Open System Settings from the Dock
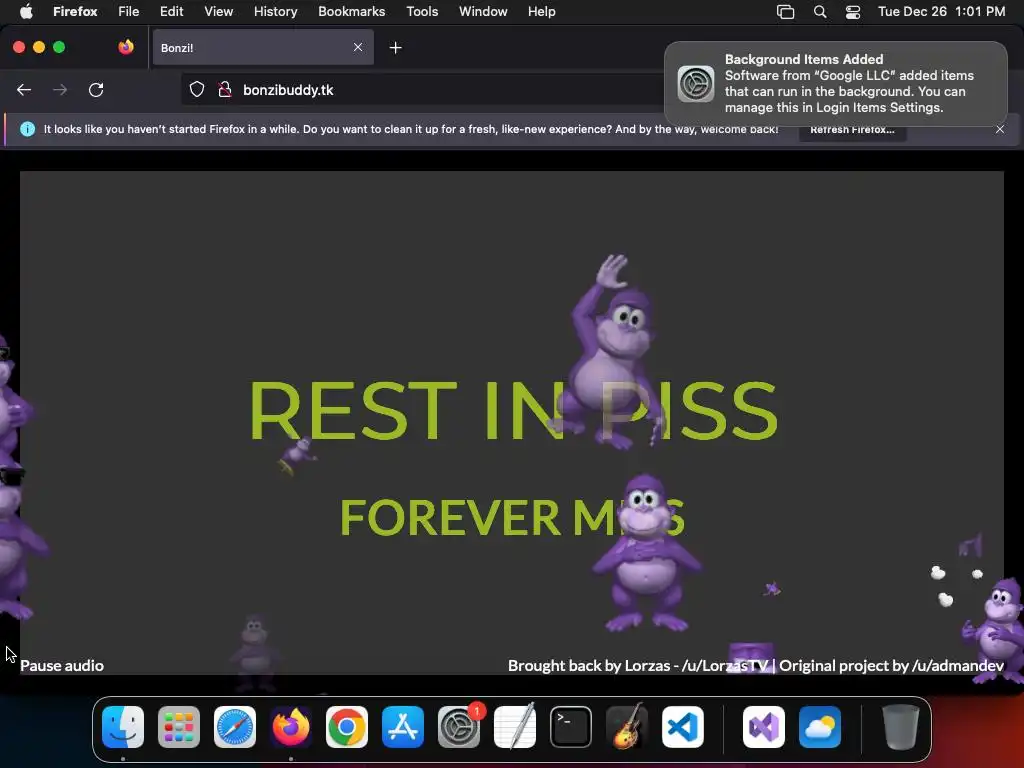 tap(458, 727)
